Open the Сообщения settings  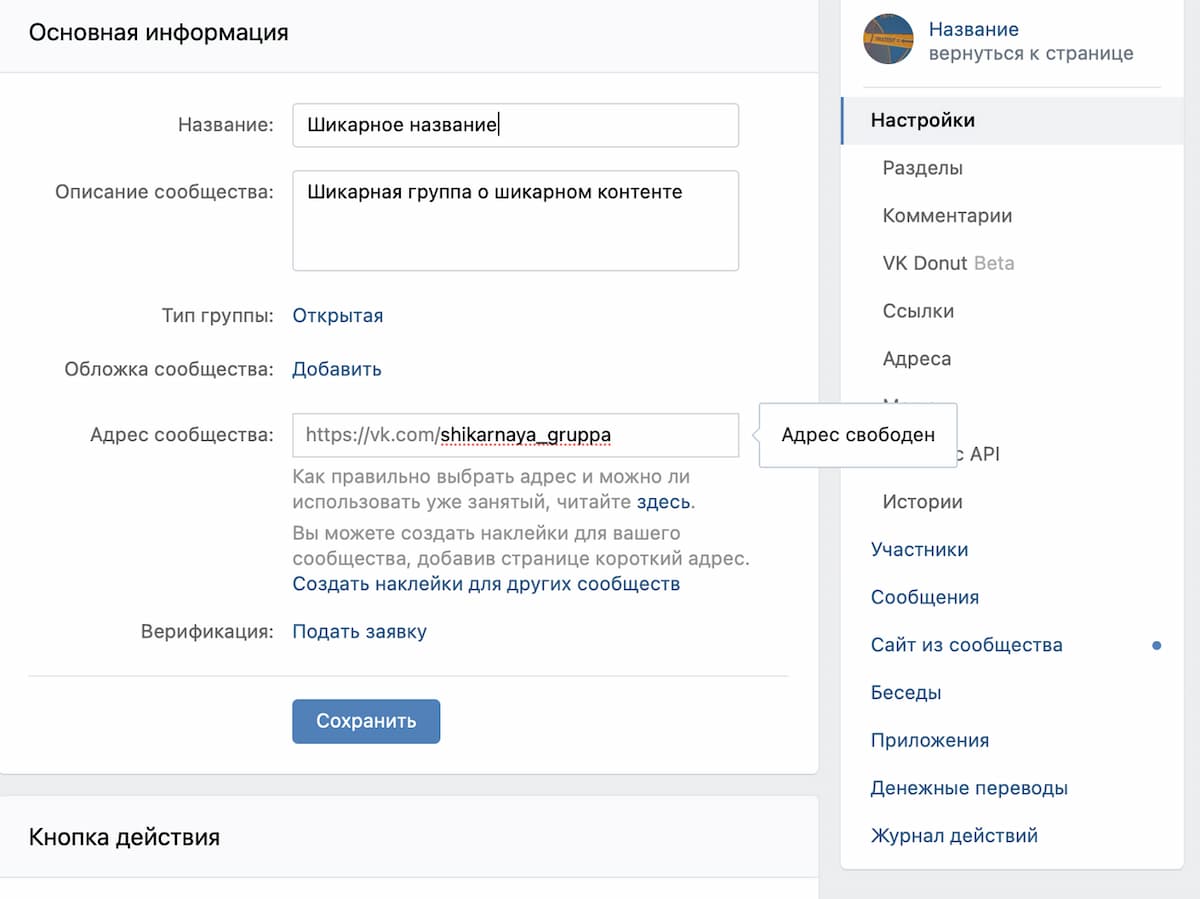pos(925,596)
